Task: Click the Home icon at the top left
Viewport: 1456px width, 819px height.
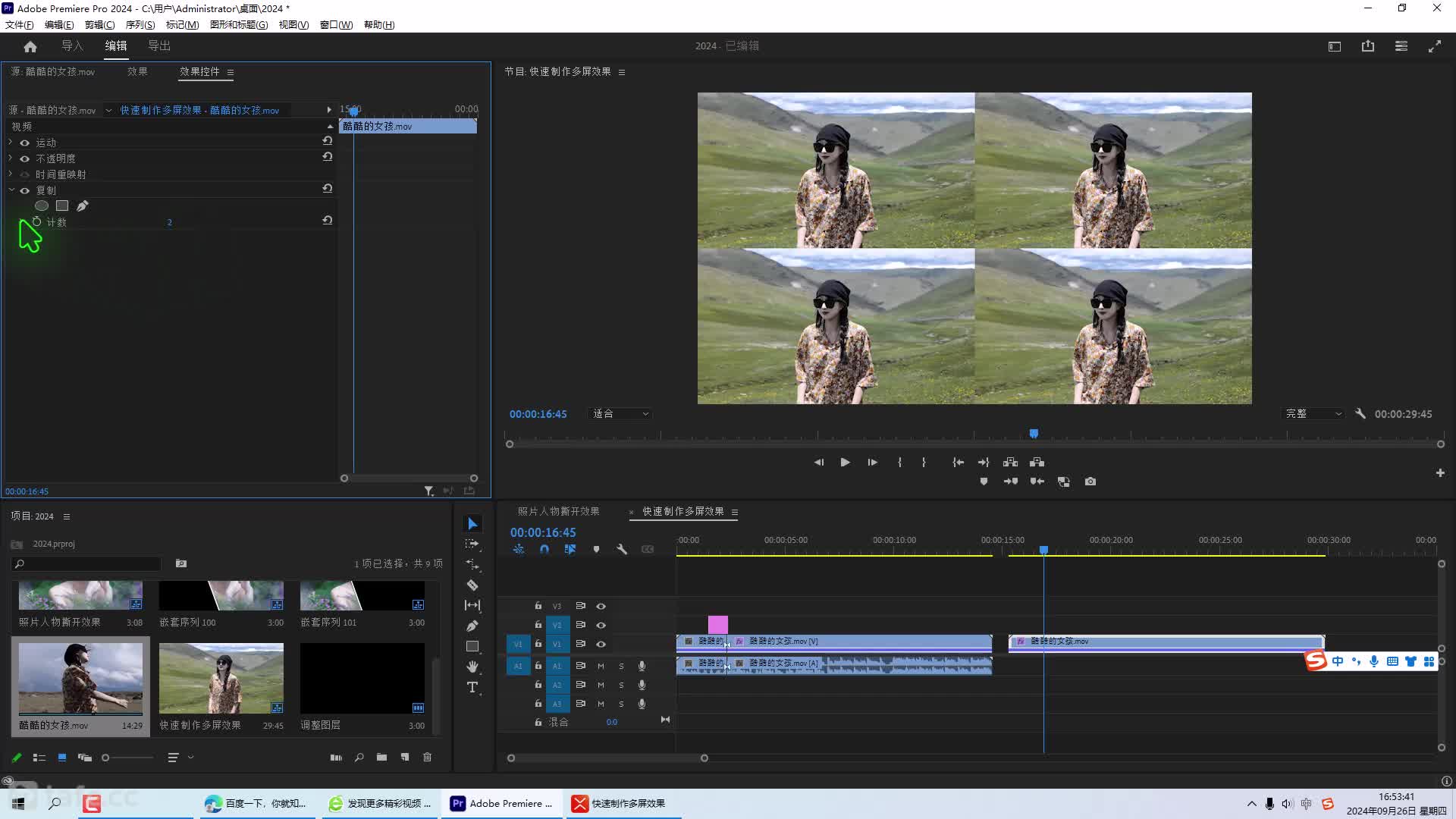Action: [x=30, y=46]
